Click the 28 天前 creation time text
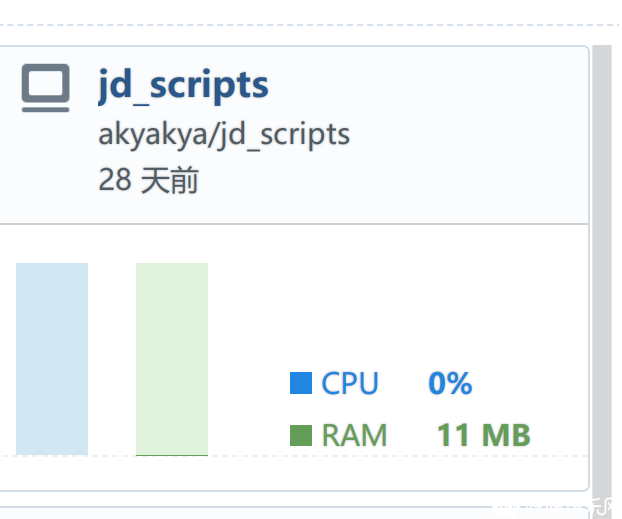 tap(148, 180)
